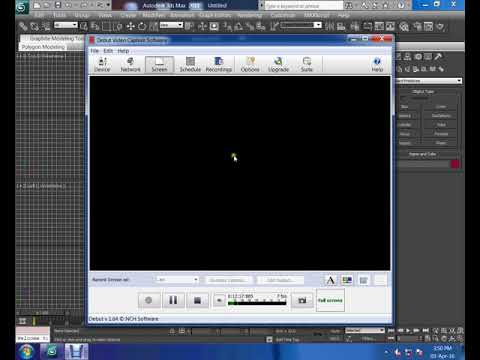Click the red object color swatch
The width and height of the screenshot is (480, 360).
(455, 164)
